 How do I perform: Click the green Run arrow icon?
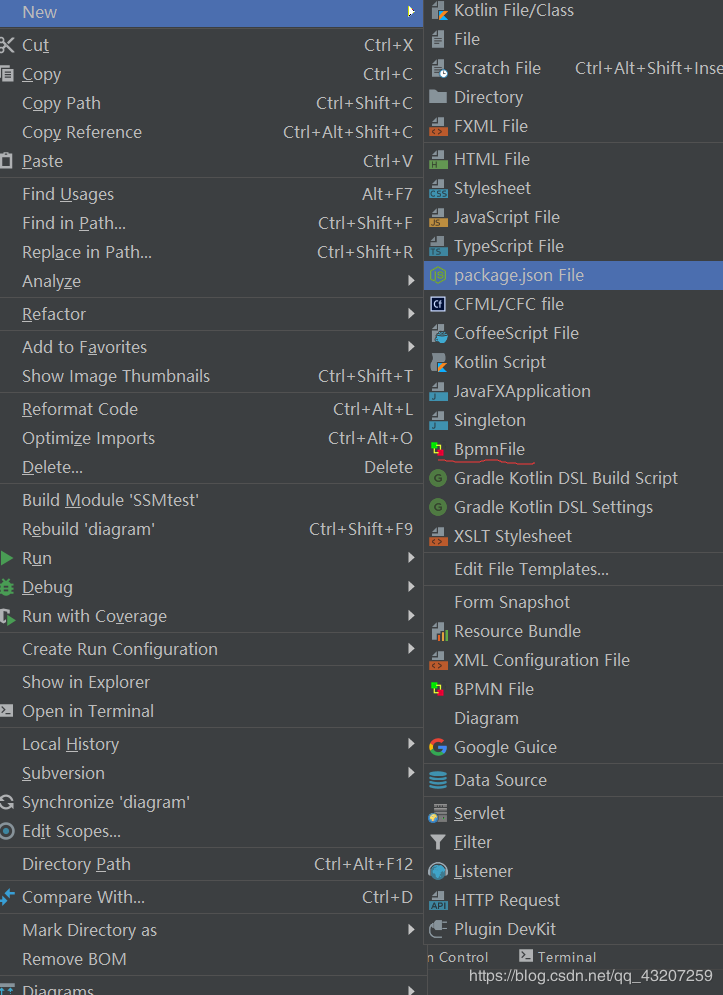pyautogui.click(x=8, y=558)
